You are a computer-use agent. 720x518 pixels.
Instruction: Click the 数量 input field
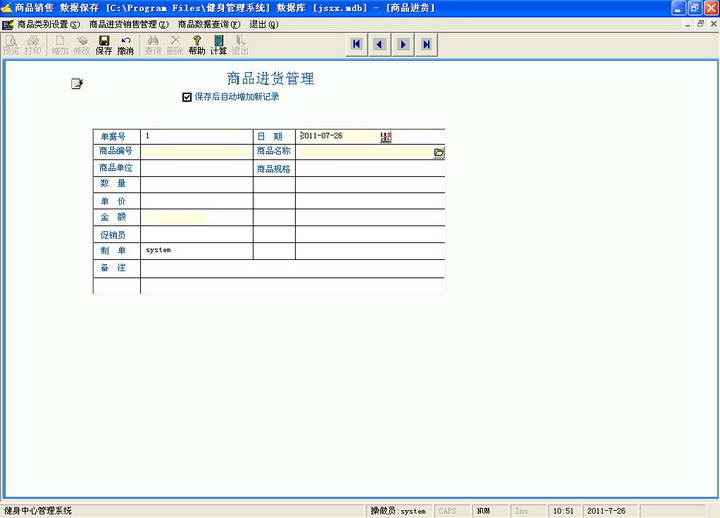(197, 185)
